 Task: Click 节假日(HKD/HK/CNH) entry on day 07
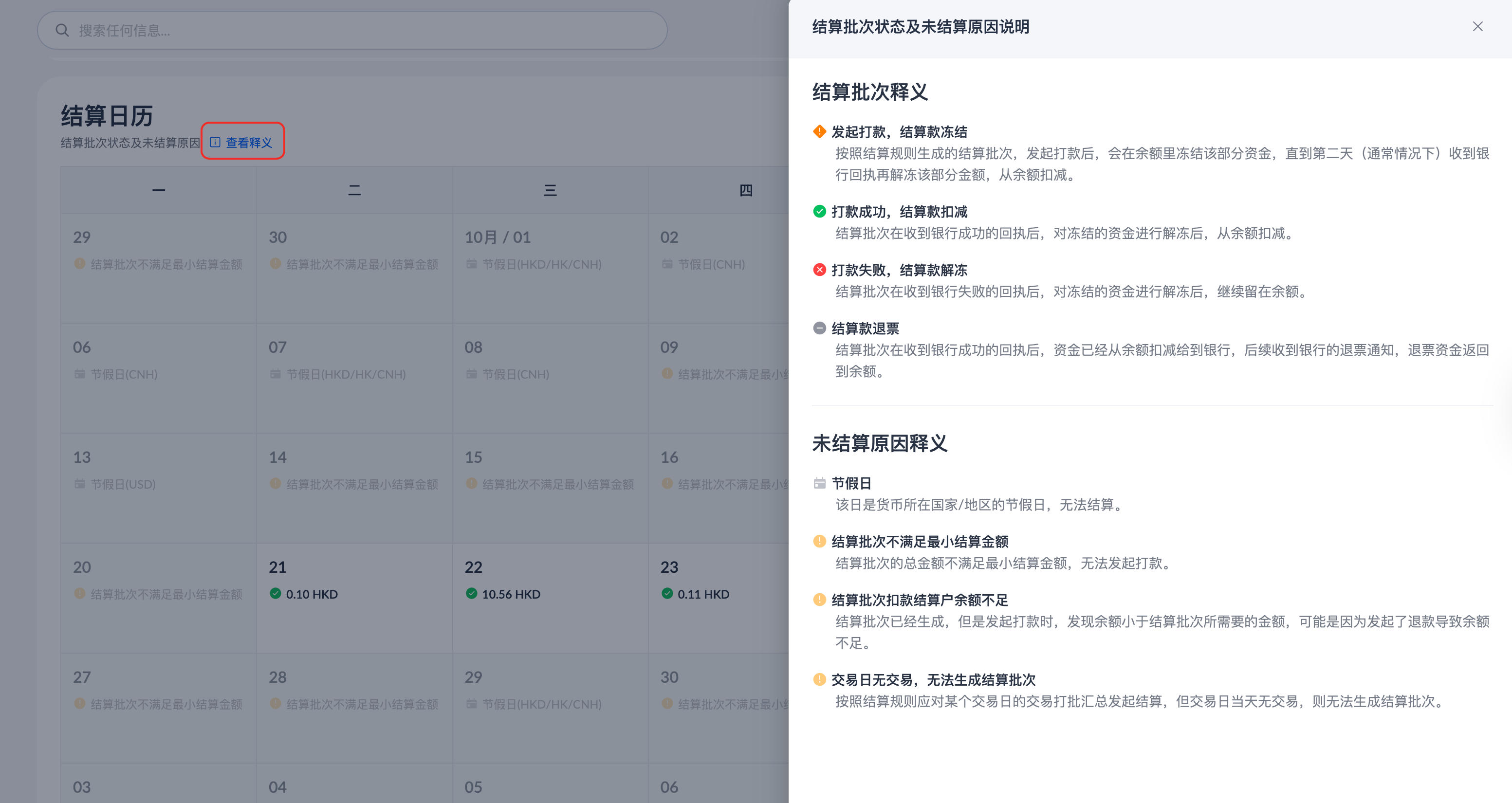point(345,375)
